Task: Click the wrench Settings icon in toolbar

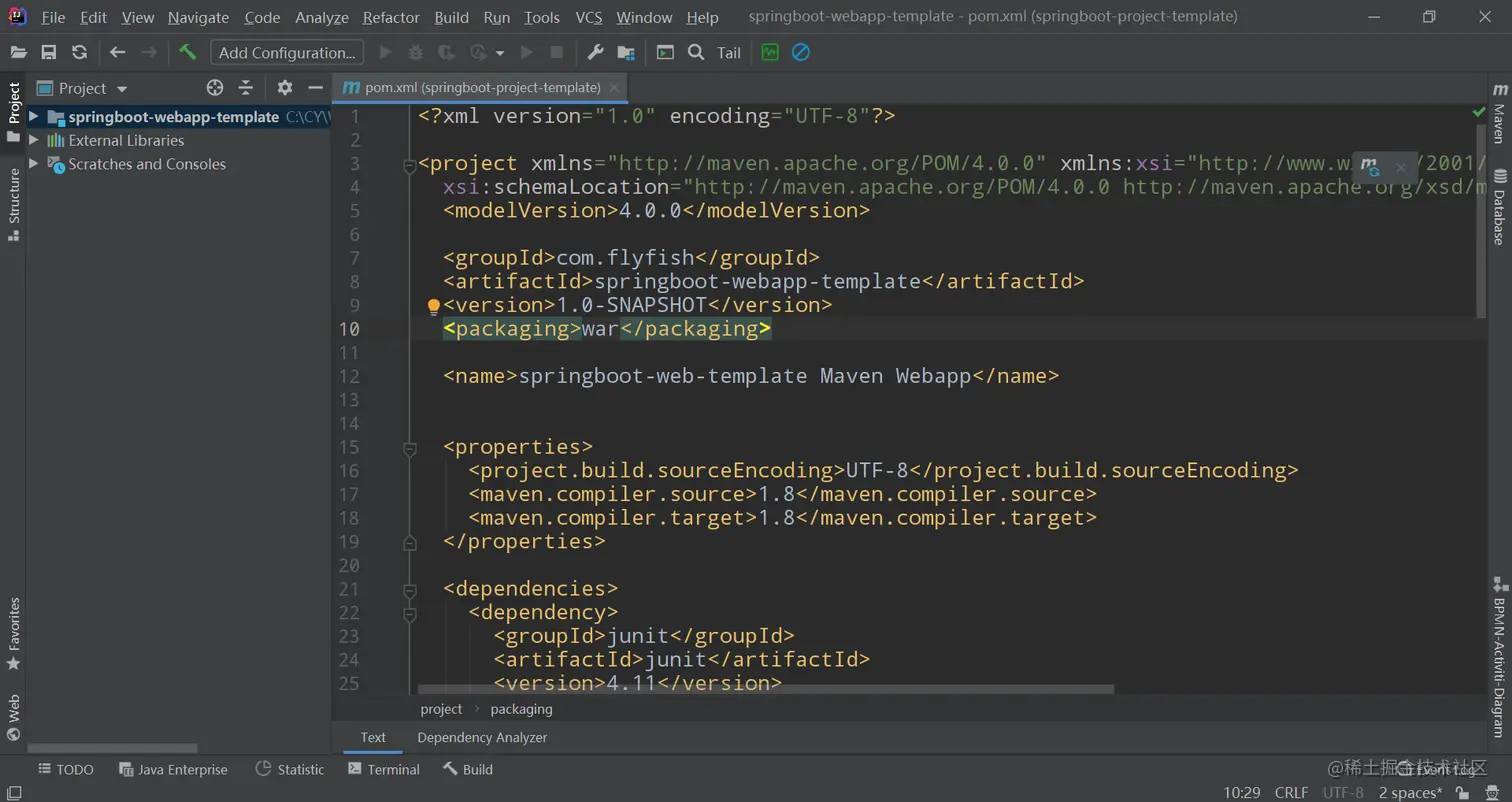Action: tap(595, 52)
